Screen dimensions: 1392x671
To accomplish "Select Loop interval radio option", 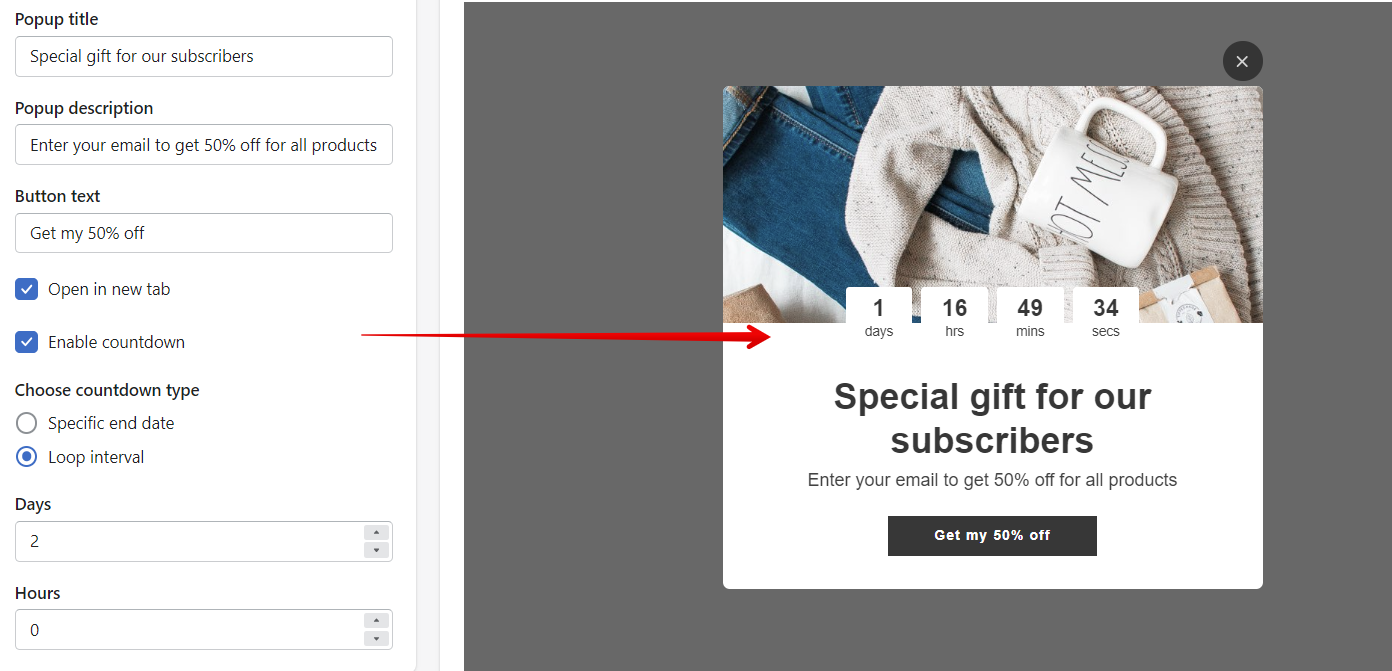I will tap(27, 457).
